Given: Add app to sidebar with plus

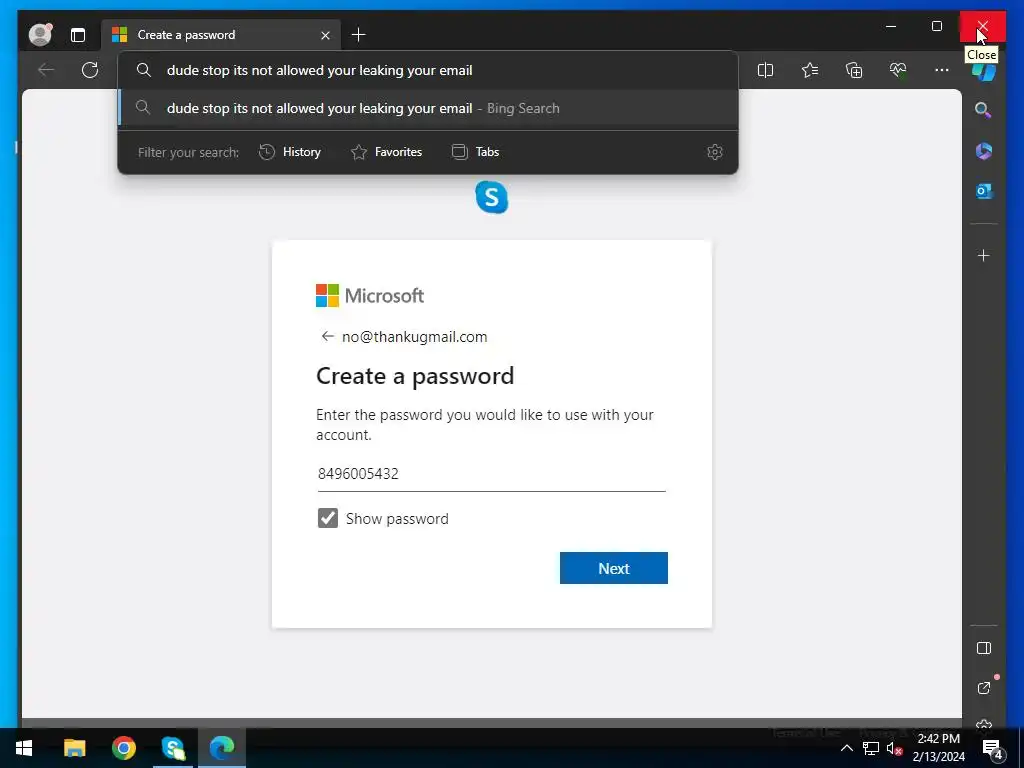Looking at the screenshot, I should pos(984,255).
